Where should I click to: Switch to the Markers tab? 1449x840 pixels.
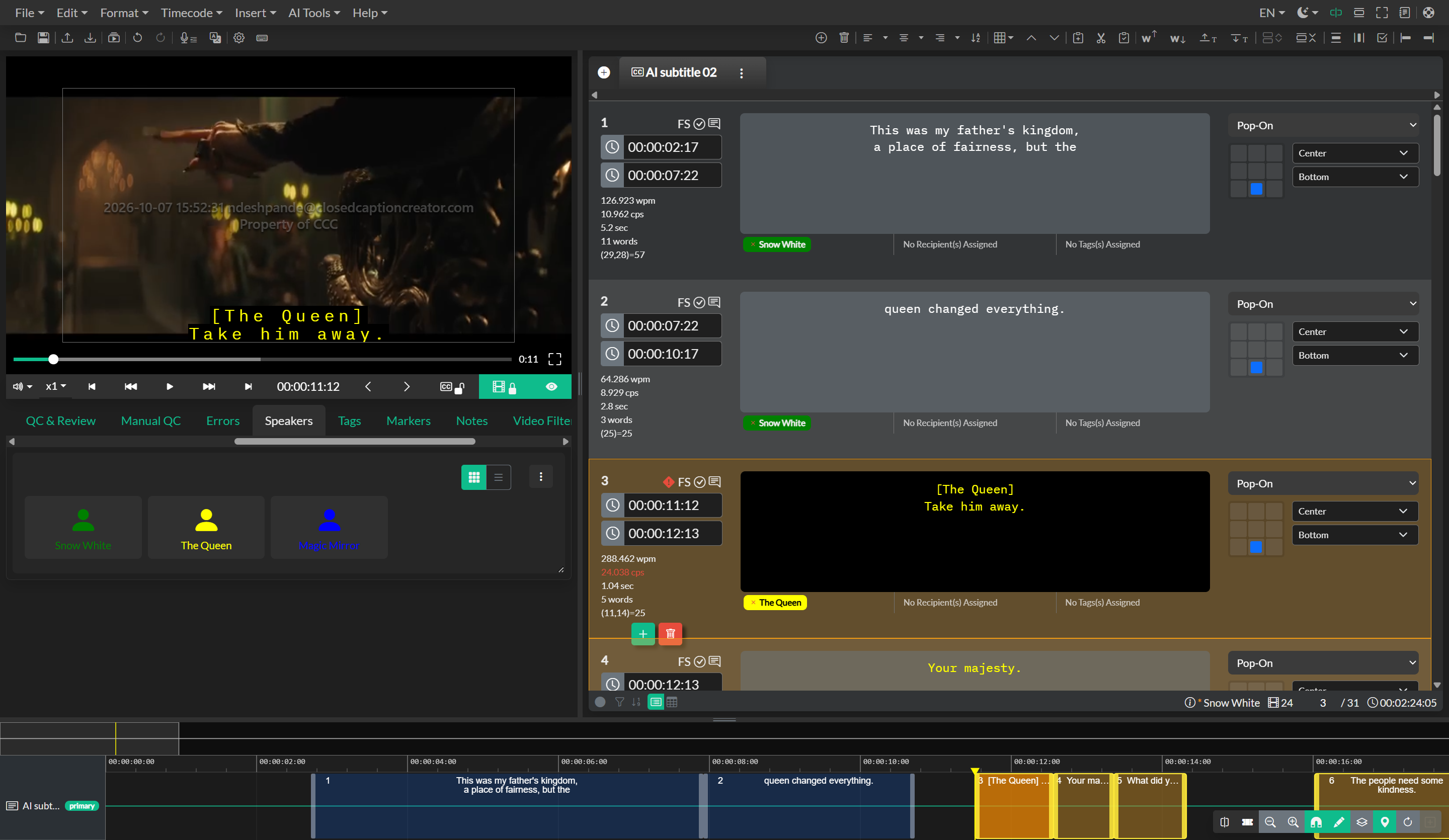(408, 421)
